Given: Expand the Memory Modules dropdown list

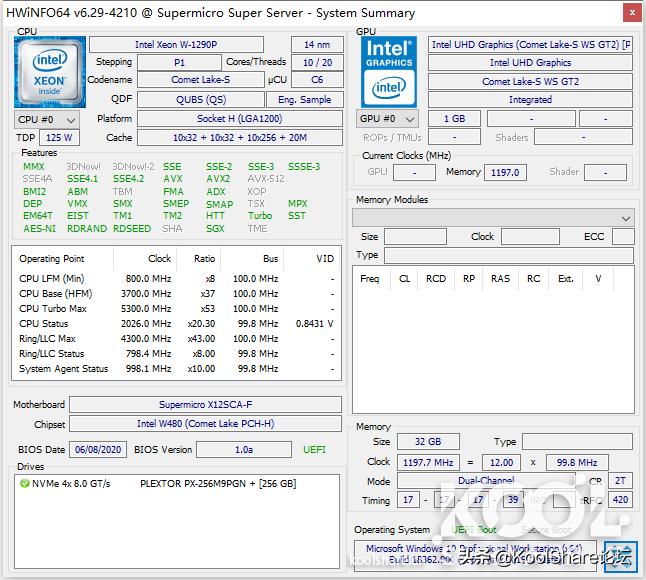Looking at the screenshot, I should click(x=626, y=218).
